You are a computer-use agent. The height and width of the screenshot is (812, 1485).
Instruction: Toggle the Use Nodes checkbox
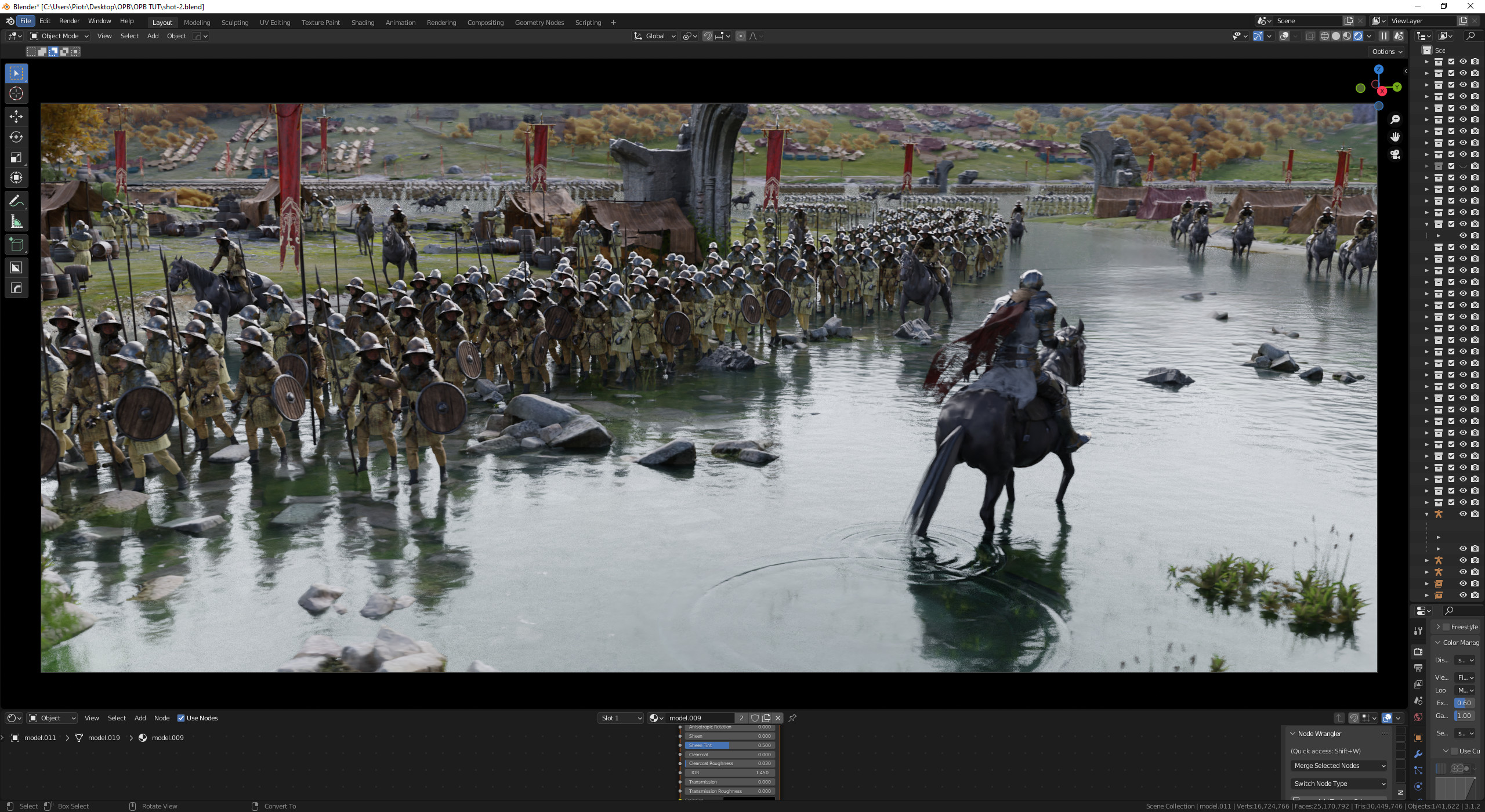pos(181,718)
